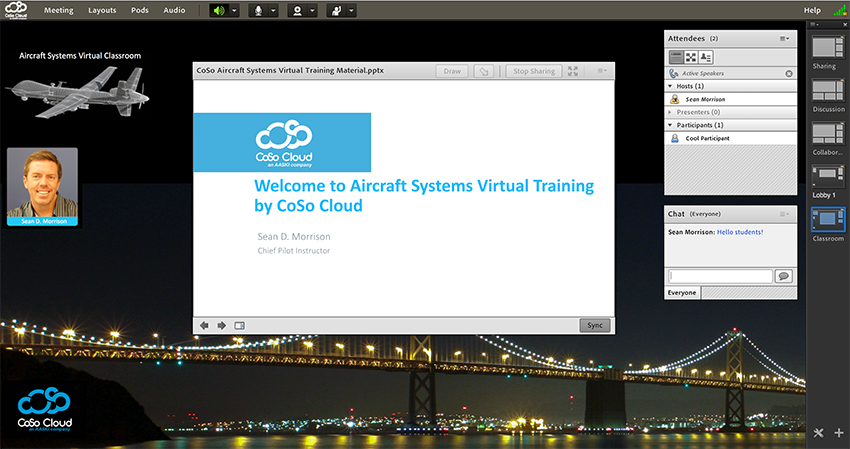Expand the Presenters (0) group

click(671, 112)
